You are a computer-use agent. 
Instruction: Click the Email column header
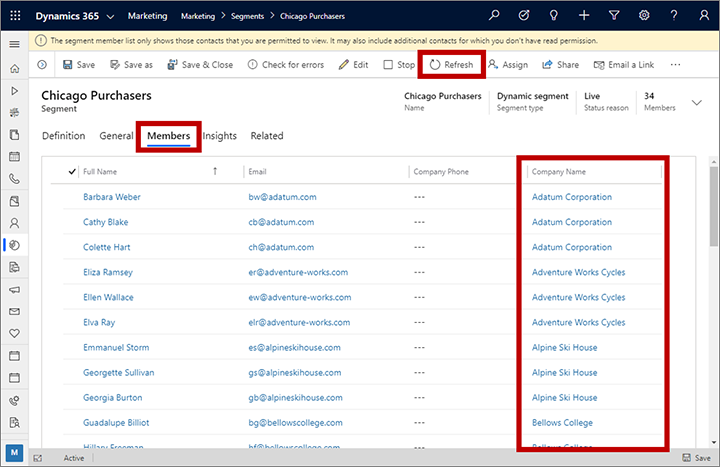(x=257, y=172)
